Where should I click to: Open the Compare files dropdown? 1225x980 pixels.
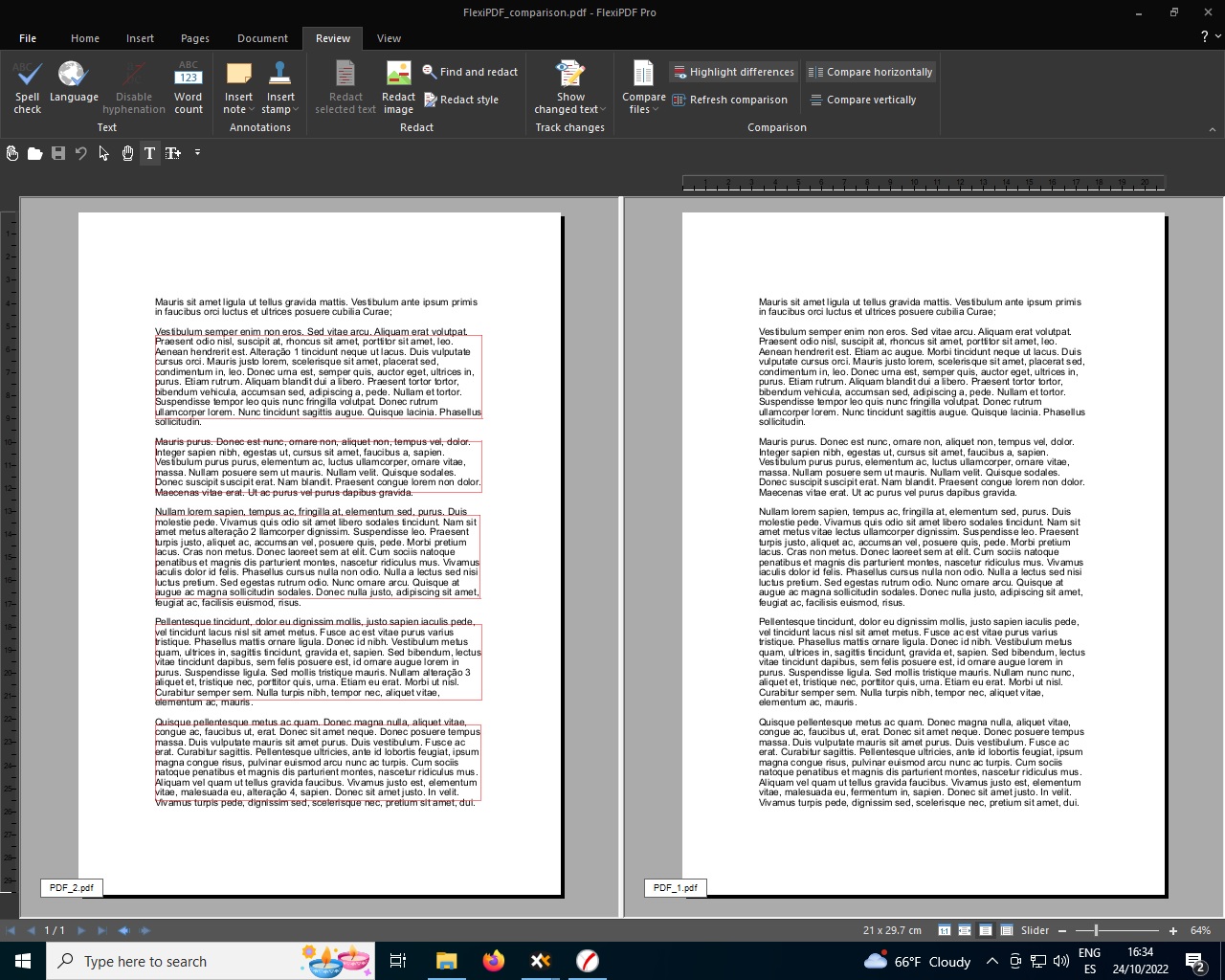tap(643, 109)
